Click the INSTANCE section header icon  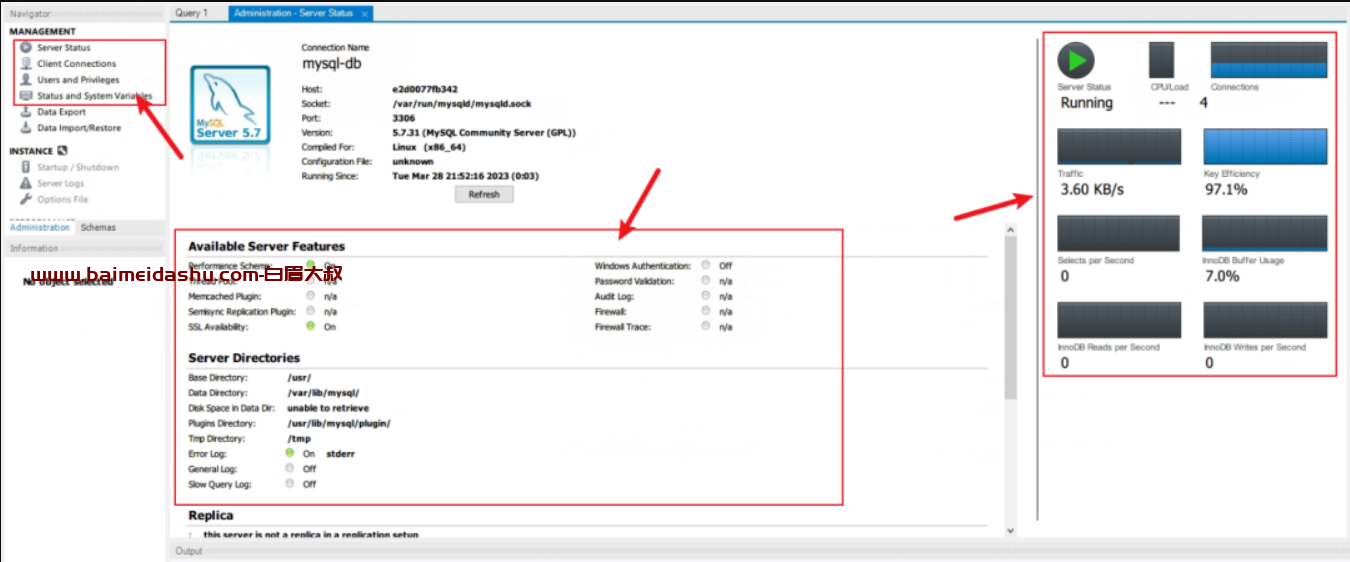coord(62,151)
